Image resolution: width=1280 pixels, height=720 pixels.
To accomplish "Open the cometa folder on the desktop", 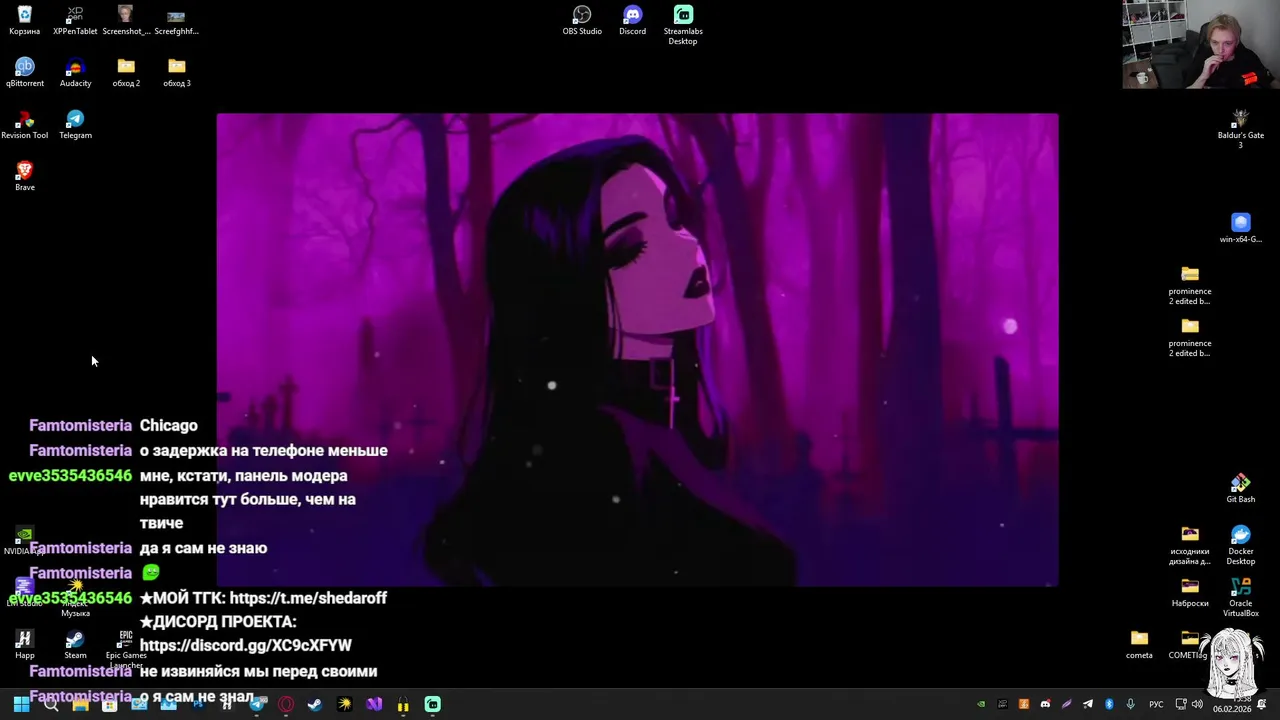I will [1139, 644].
